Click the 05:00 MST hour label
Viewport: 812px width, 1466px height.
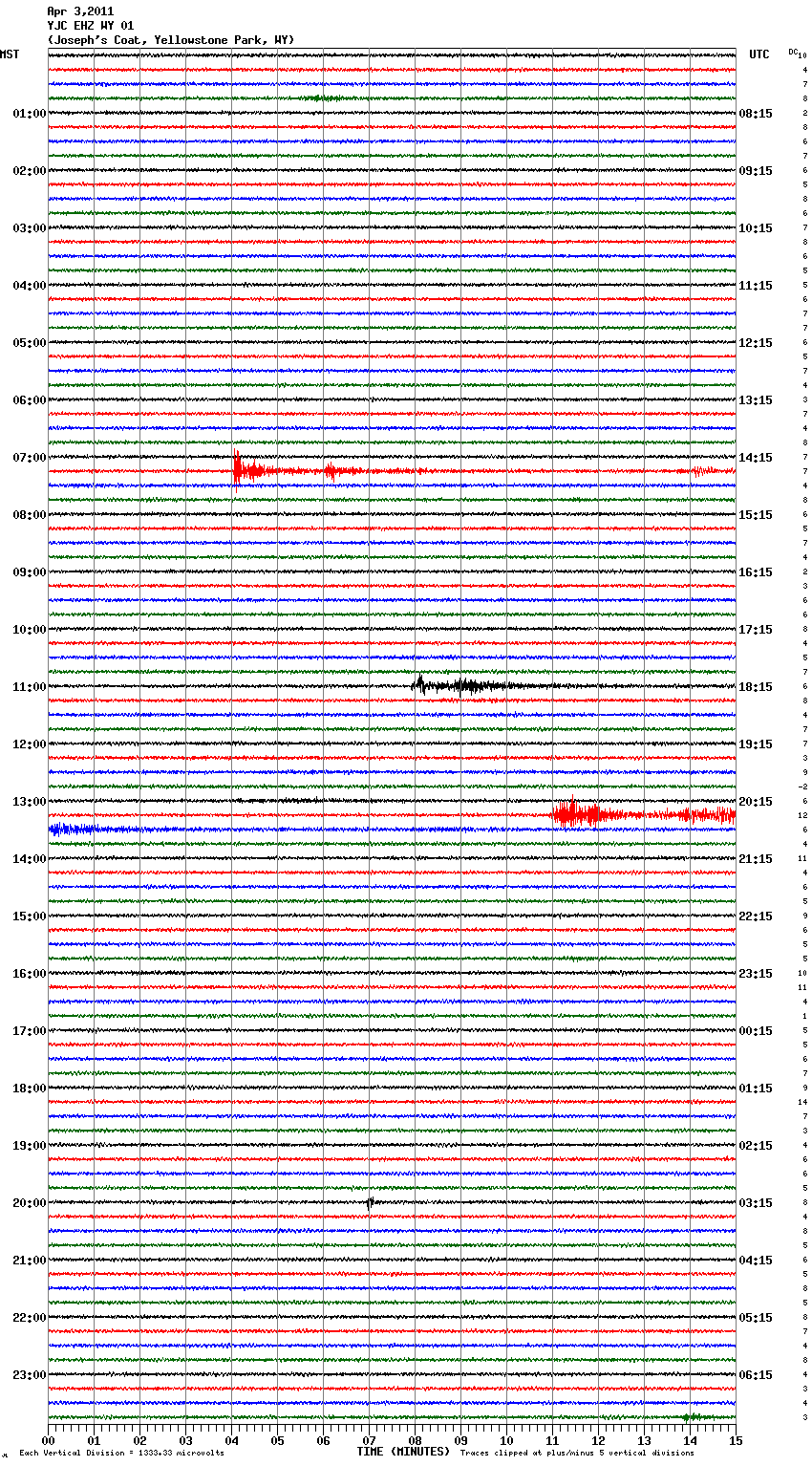tap(29, 343)
